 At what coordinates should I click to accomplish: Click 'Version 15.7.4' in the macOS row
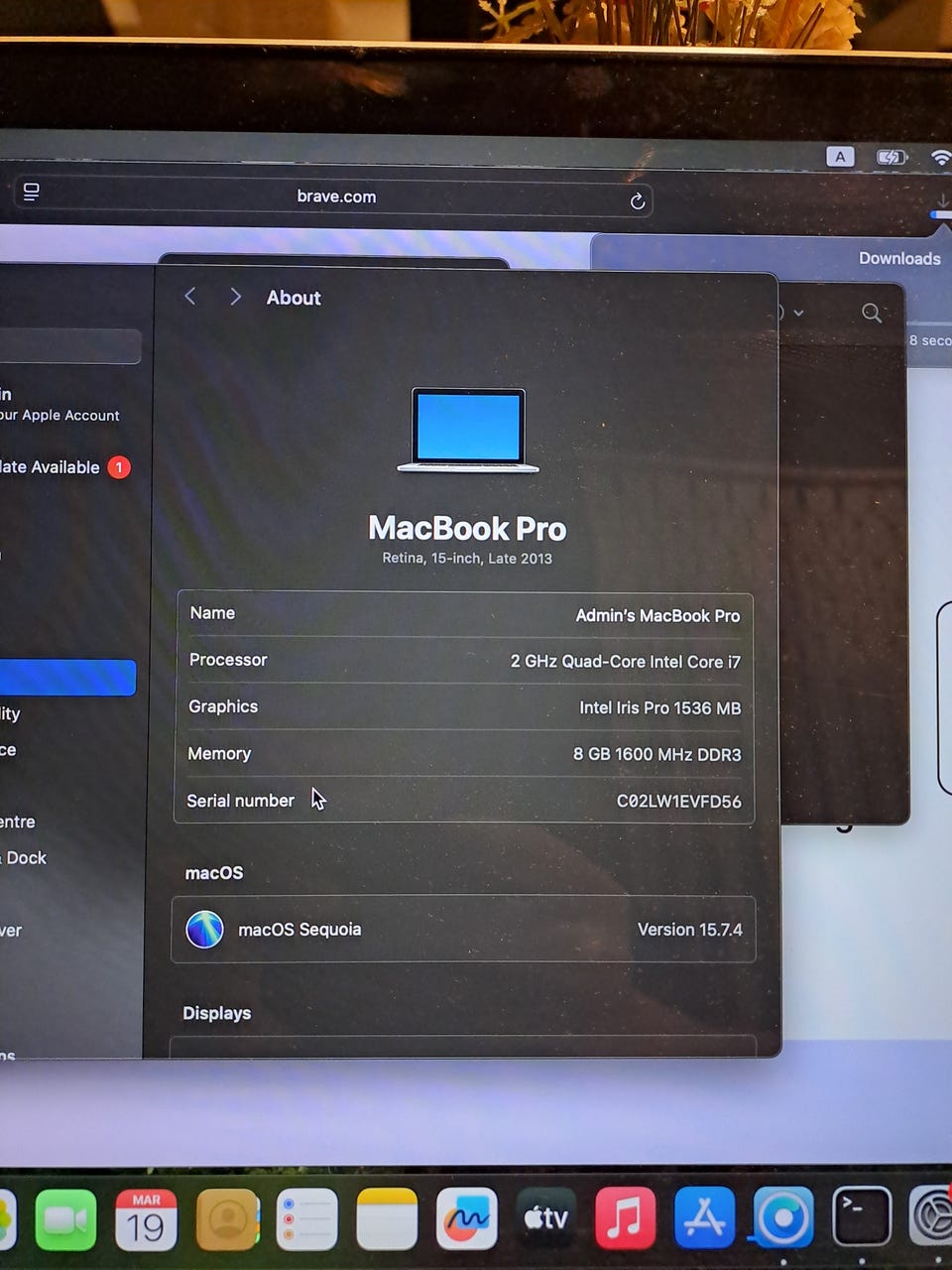pyautogui.click(x=689, y=930)
